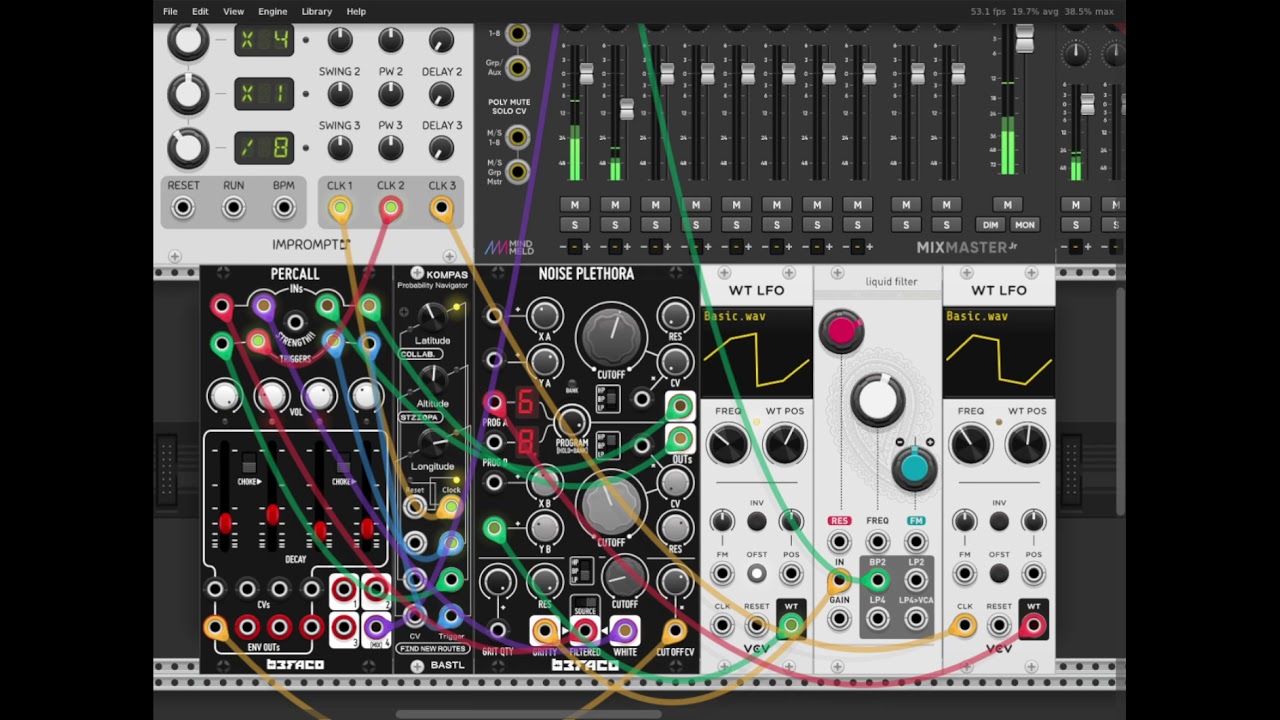The image size is (1280, 720).
Task: Click the FILTERED output jack
Action: (585, 630)
